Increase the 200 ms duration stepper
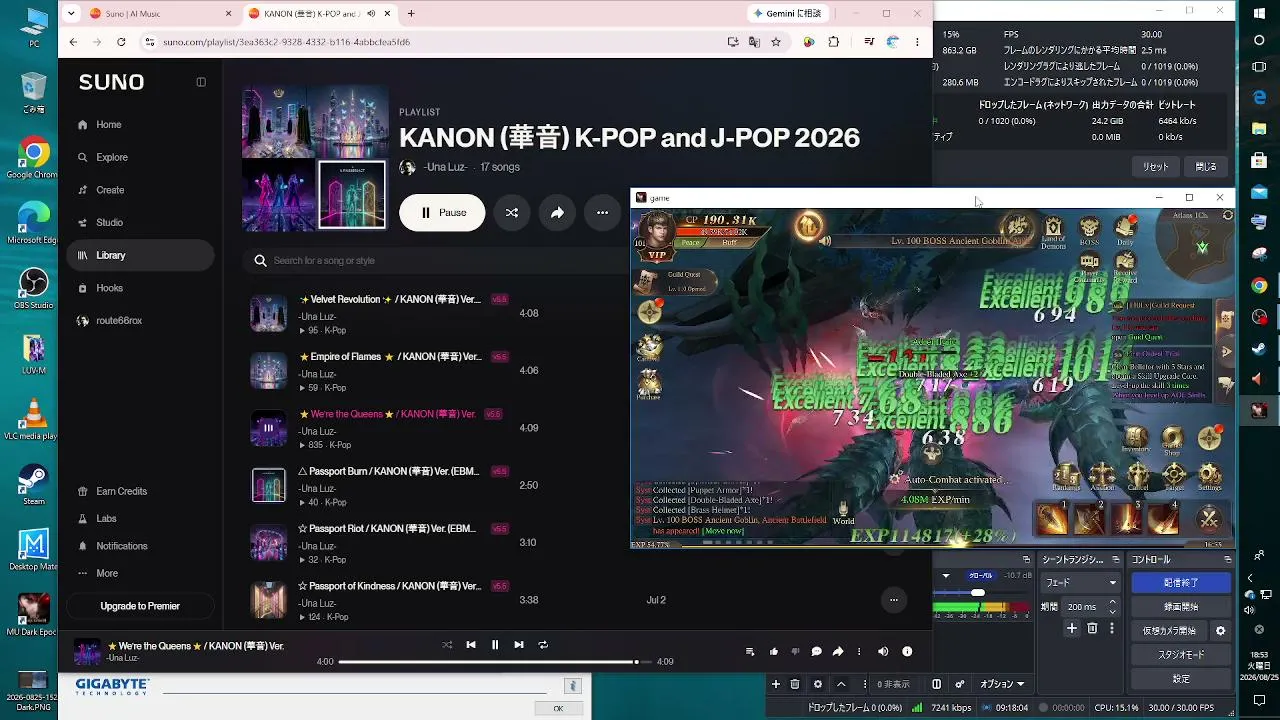The width and height of the screenshot is (1280, 720). (1113, 602)
